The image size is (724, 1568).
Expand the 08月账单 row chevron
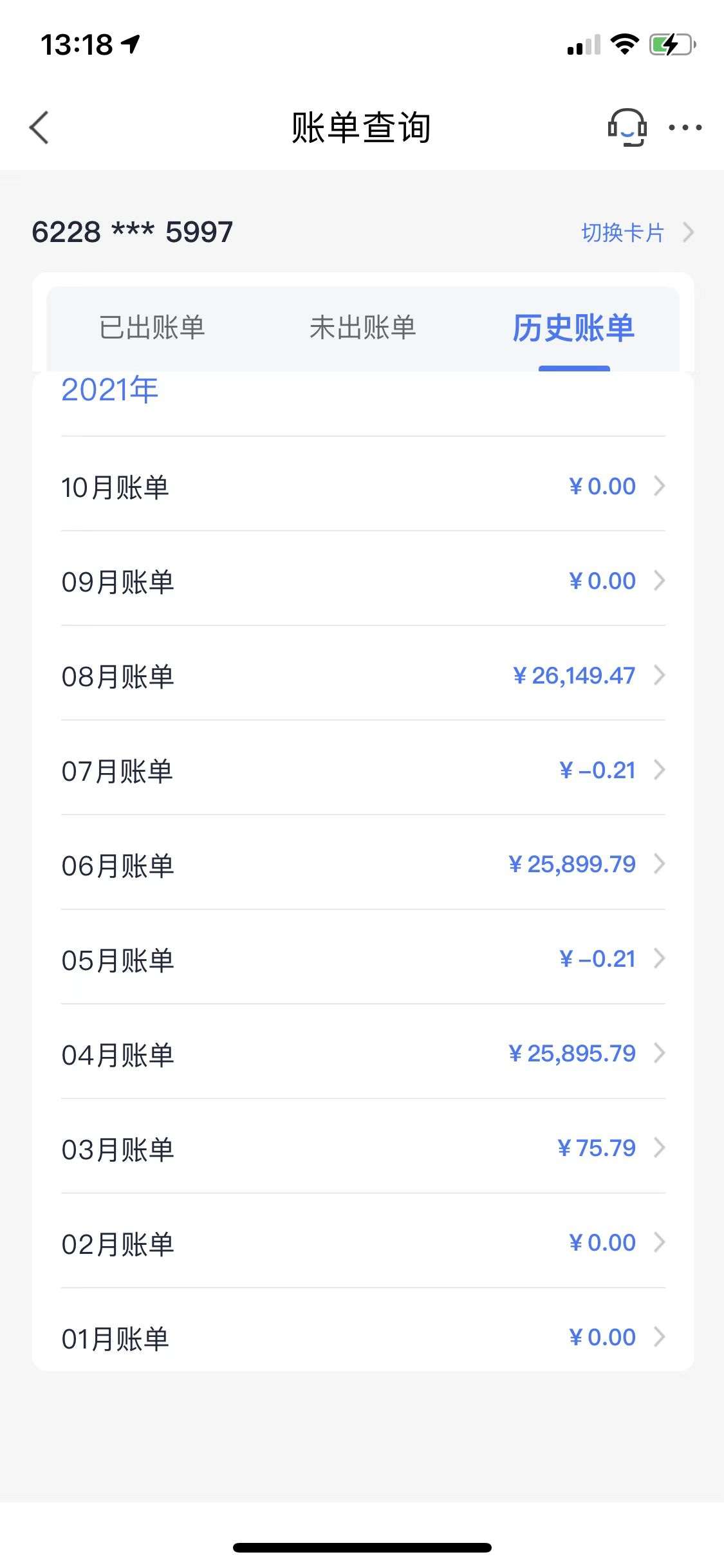659,675
